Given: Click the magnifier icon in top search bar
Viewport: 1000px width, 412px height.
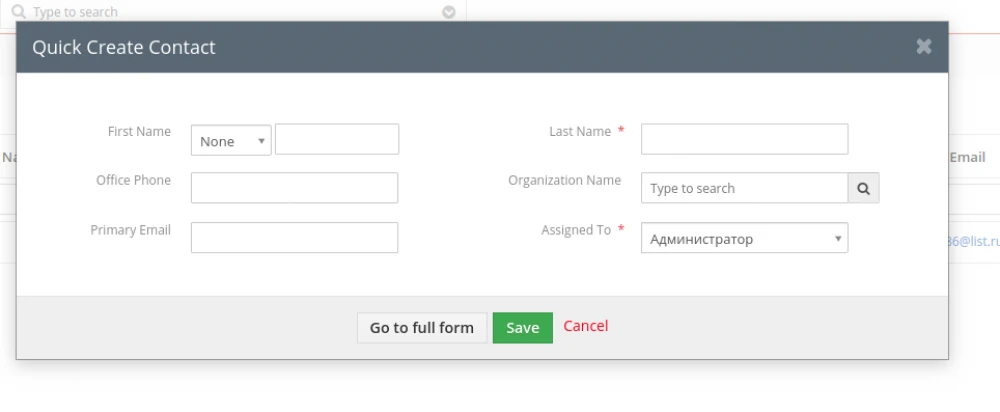Looking at the screenshot, I should click(18, 12).
